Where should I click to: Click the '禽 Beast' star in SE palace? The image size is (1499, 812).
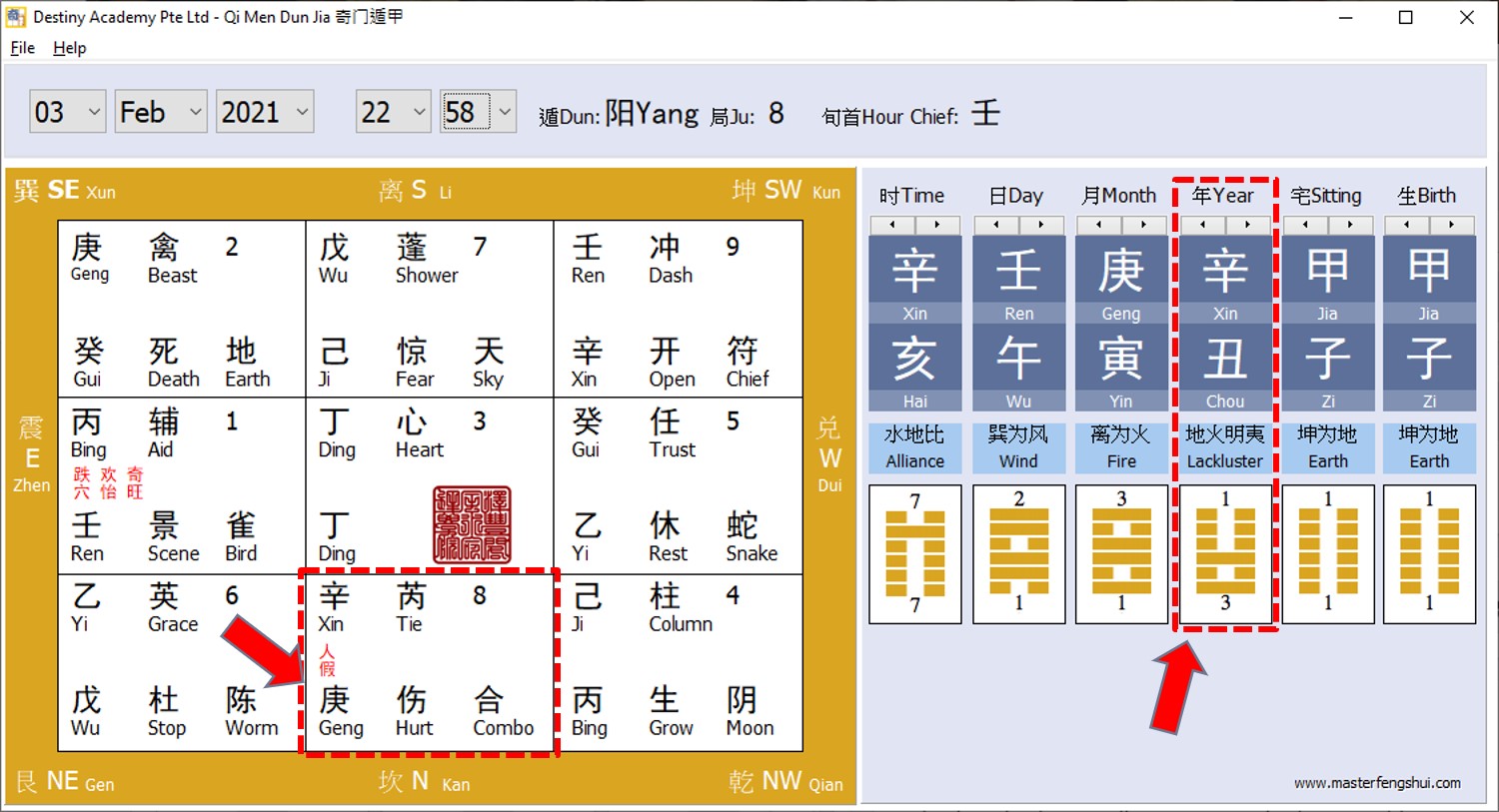tap(172, 259)
